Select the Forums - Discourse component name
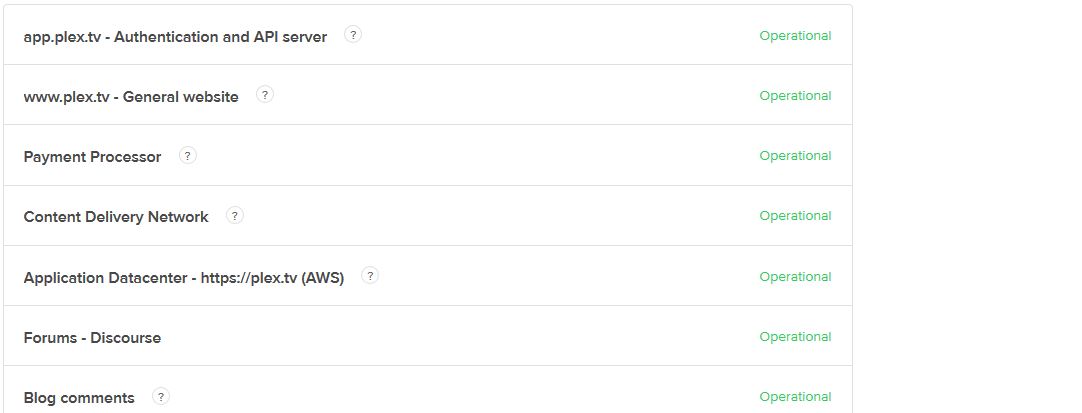The height and width of the screenshot is (413, 1082). click(92, 338)
